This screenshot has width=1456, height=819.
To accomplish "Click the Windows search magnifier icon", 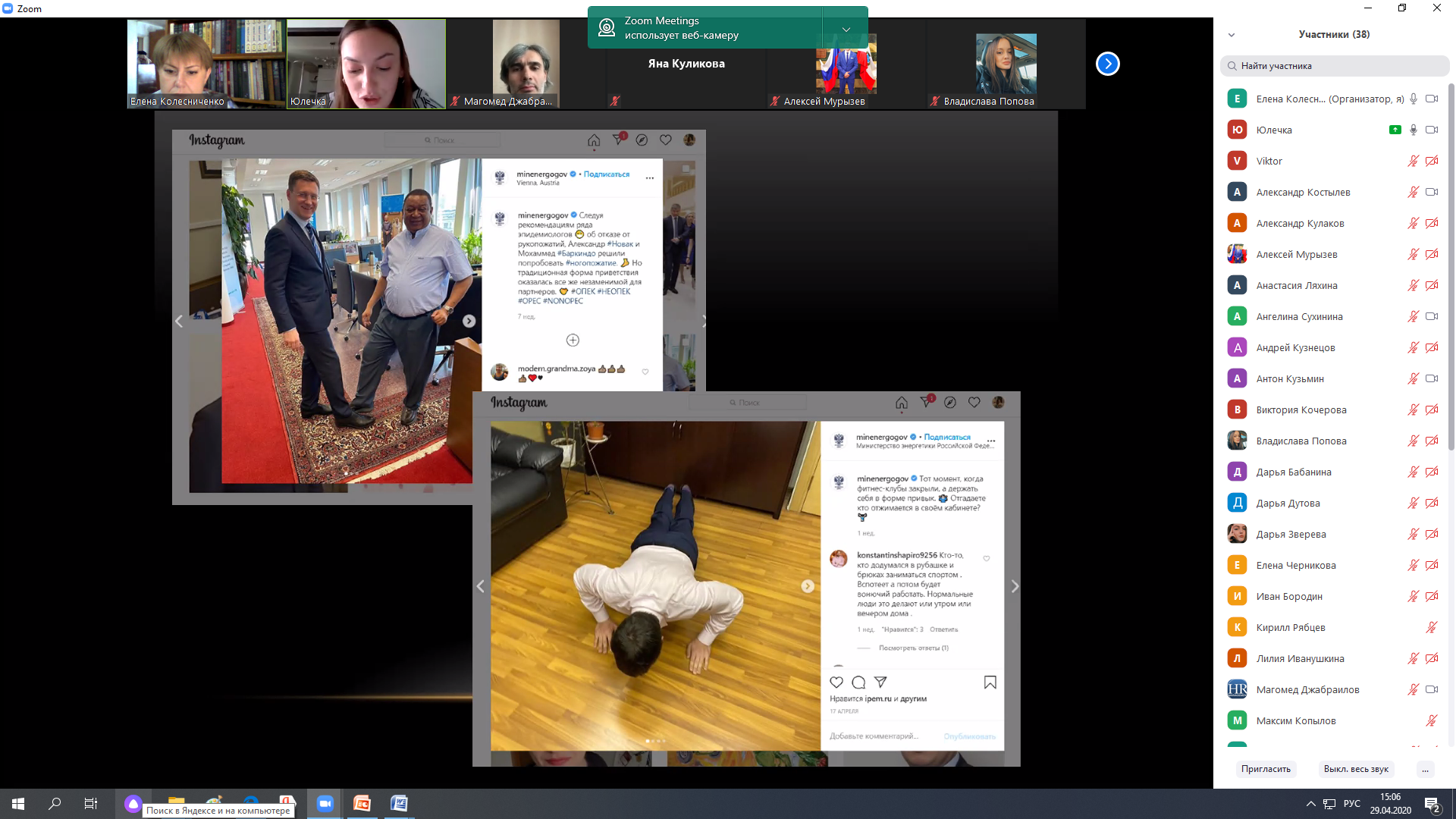I will tap(55, 804).
